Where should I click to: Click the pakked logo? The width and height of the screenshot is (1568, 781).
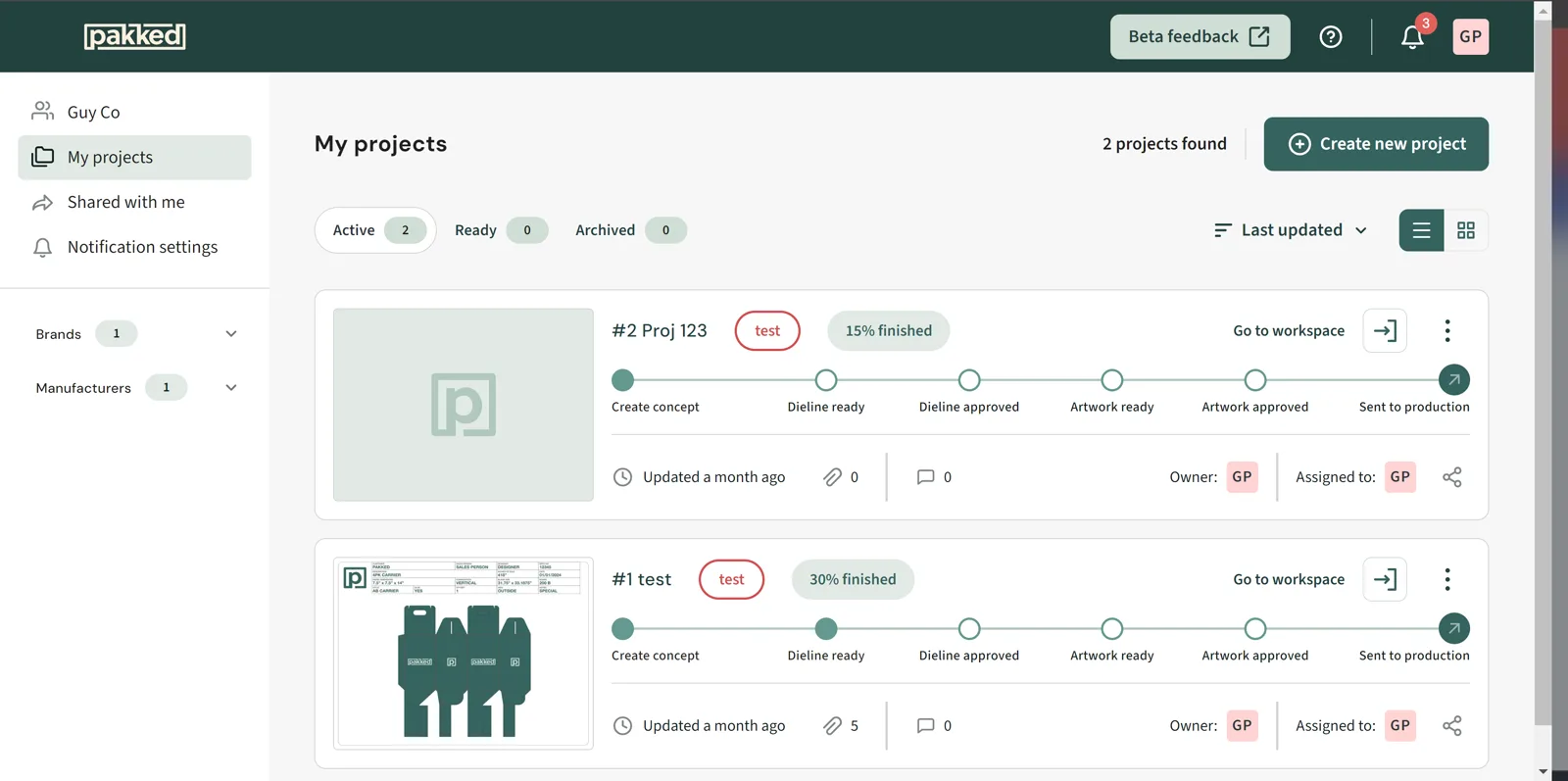click(x=135, y=36)
